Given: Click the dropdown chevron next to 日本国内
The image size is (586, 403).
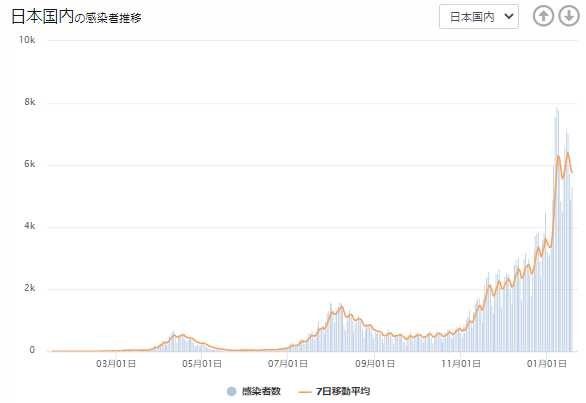Looking at the screenshot, I should (509, 16).
